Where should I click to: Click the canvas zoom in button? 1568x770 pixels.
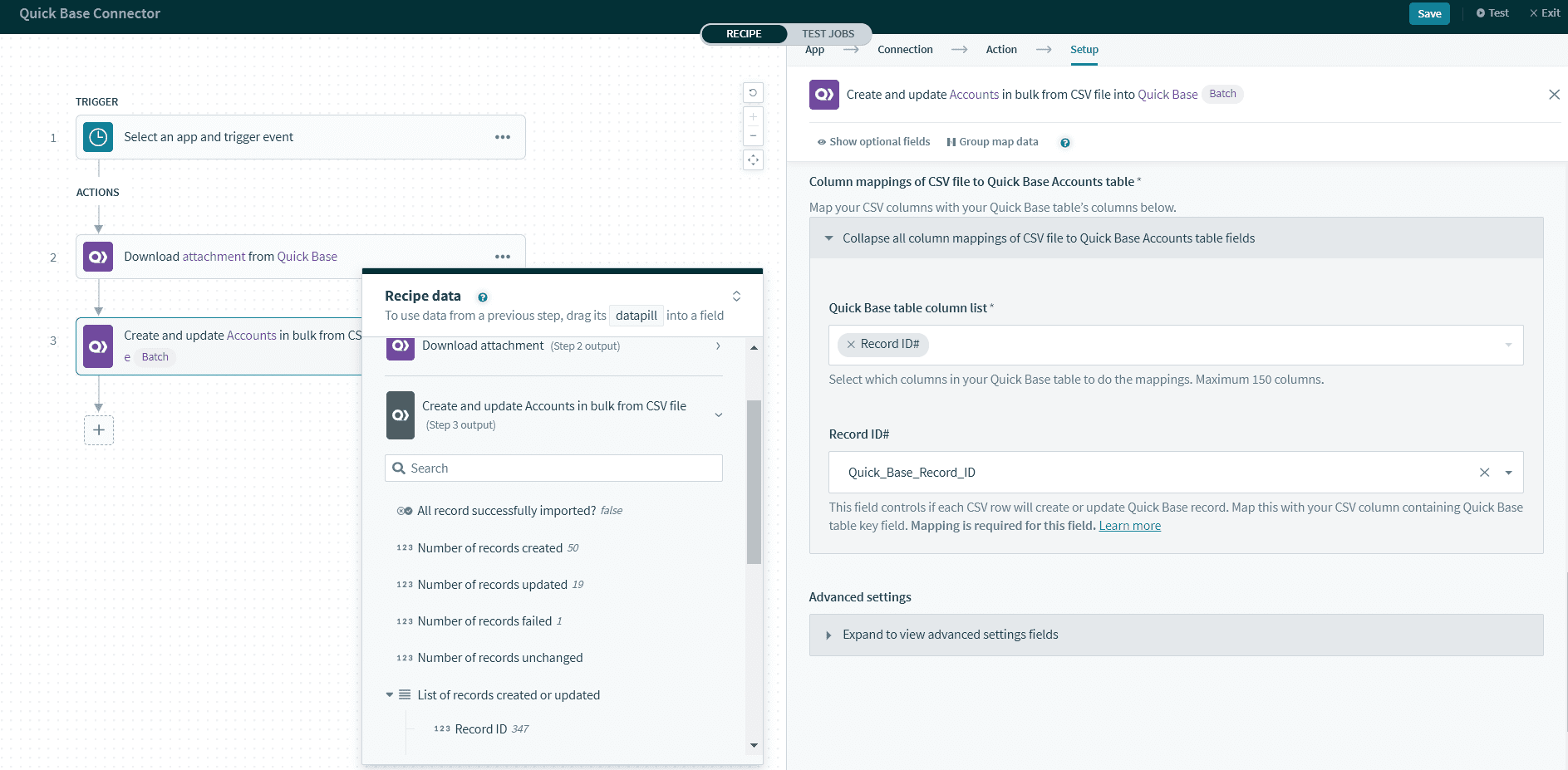[x=753, y=117]
